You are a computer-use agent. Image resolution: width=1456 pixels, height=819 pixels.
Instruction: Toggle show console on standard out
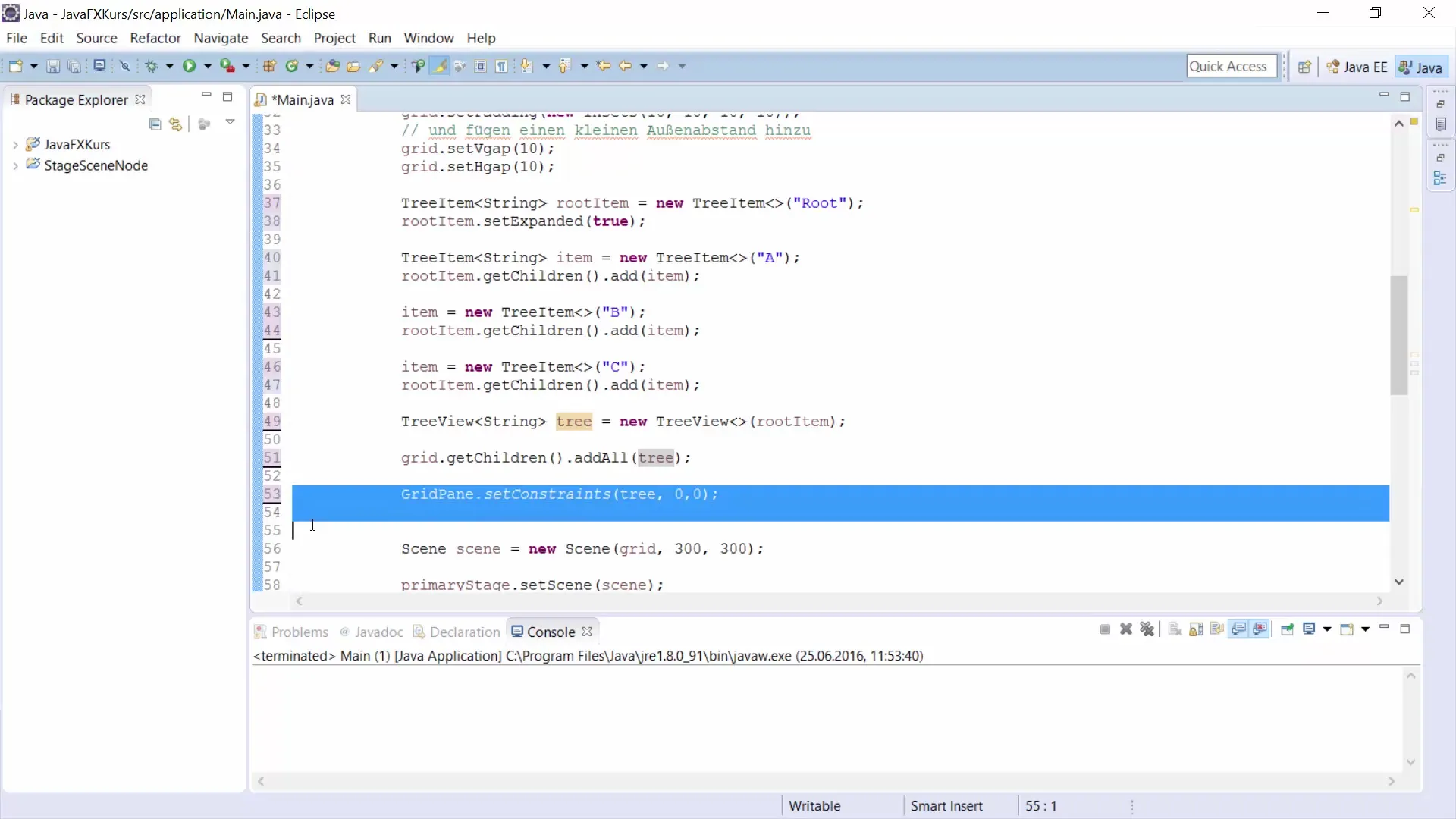coord(1238,629)
